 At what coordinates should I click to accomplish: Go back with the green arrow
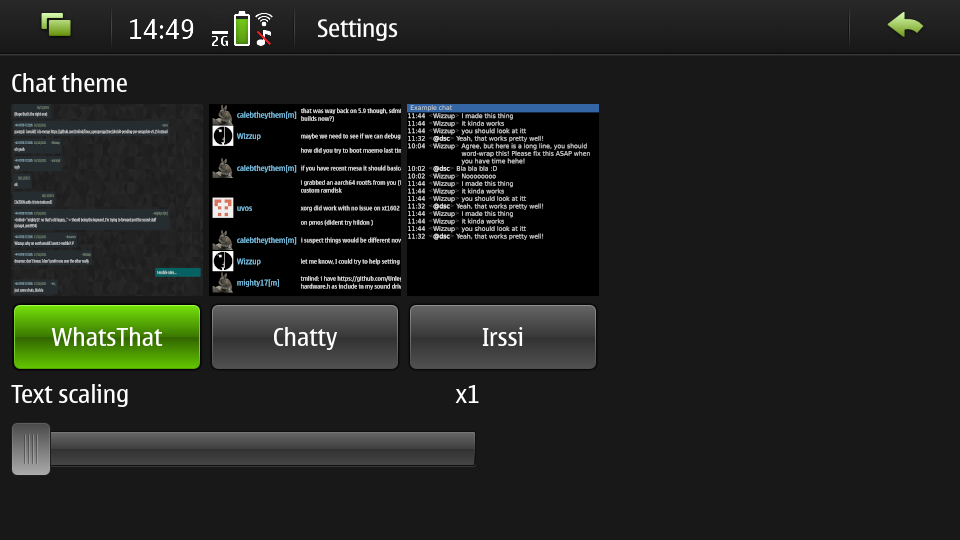click(905, 26)
